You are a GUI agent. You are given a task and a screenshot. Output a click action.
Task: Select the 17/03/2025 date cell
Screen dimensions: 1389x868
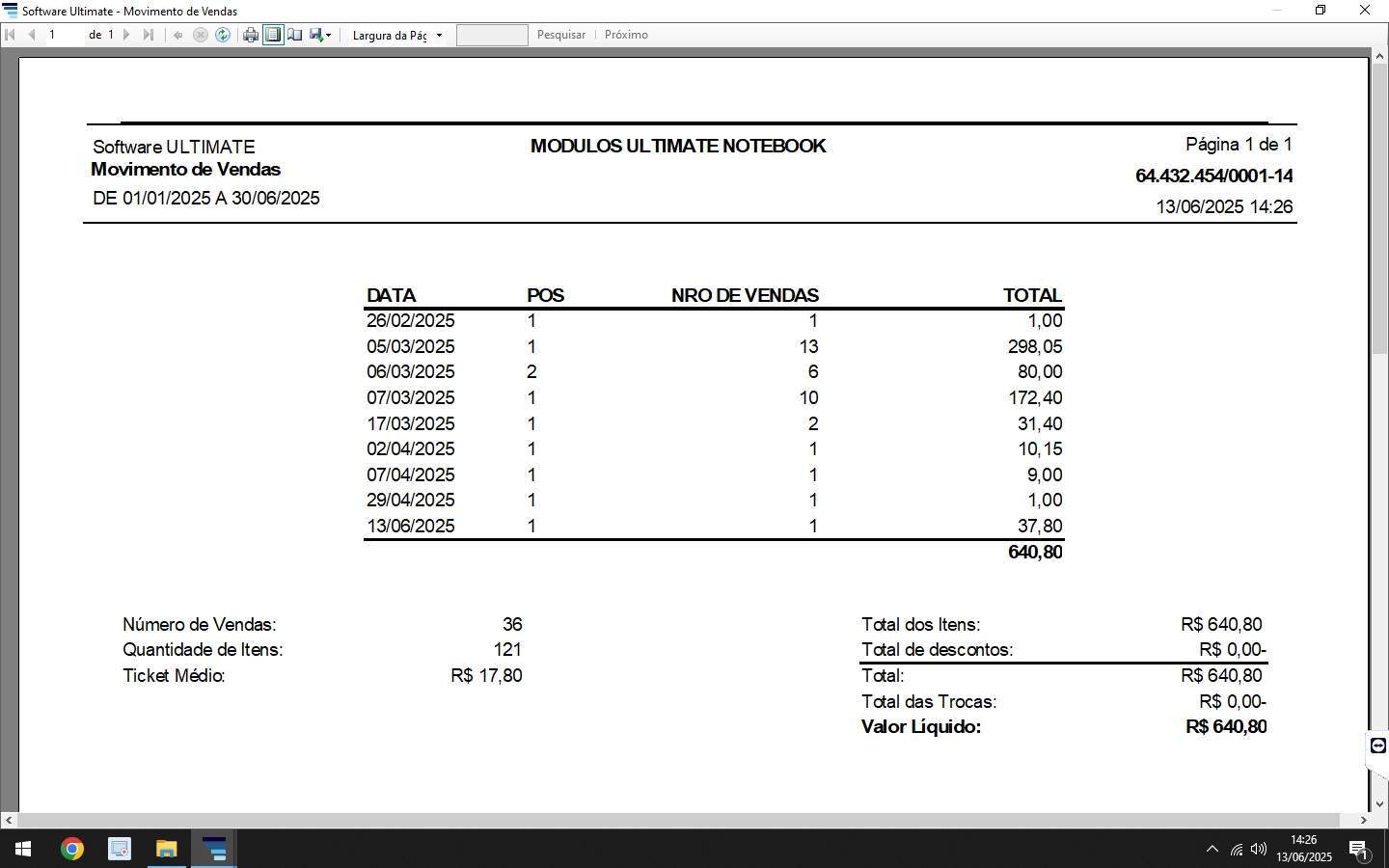410,423
